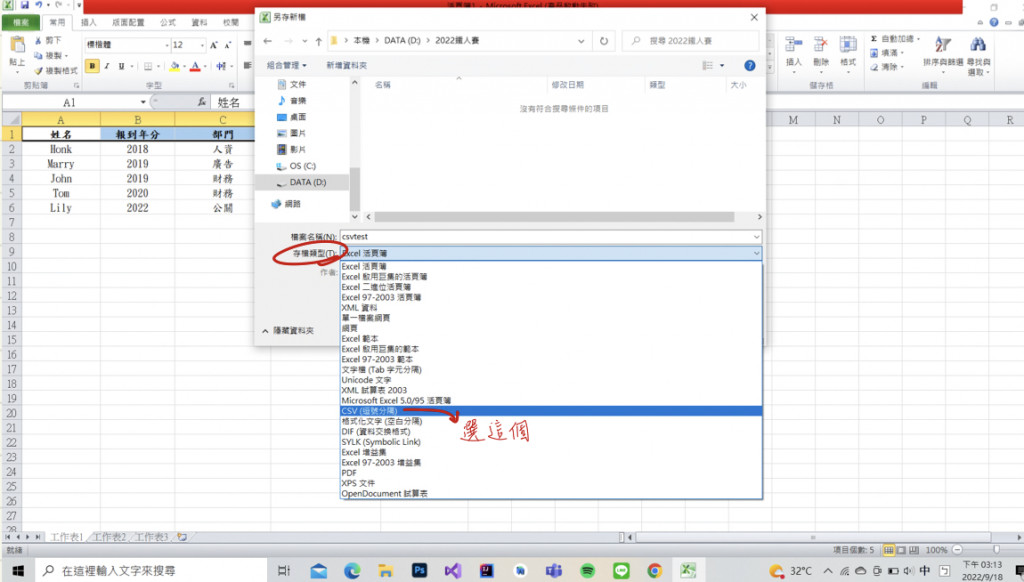Screen dimensions: 1024x582
Task: Refresh the 2022鐵人賽 folder view
Action: click(x=604, y=40)
